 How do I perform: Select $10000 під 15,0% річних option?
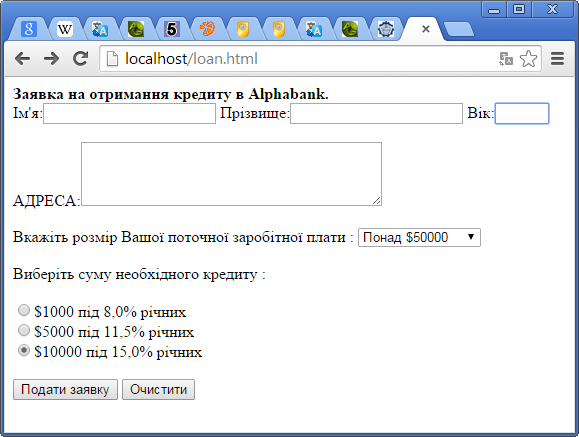24,350
